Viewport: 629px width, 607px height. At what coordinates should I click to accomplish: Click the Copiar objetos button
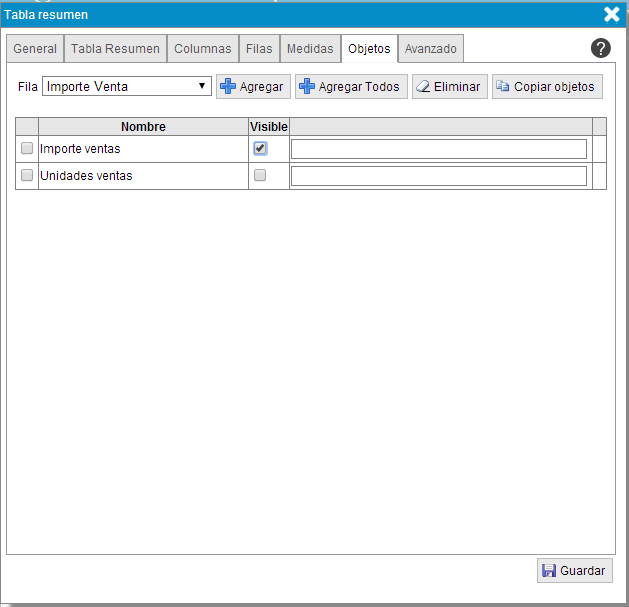(546, 87)
